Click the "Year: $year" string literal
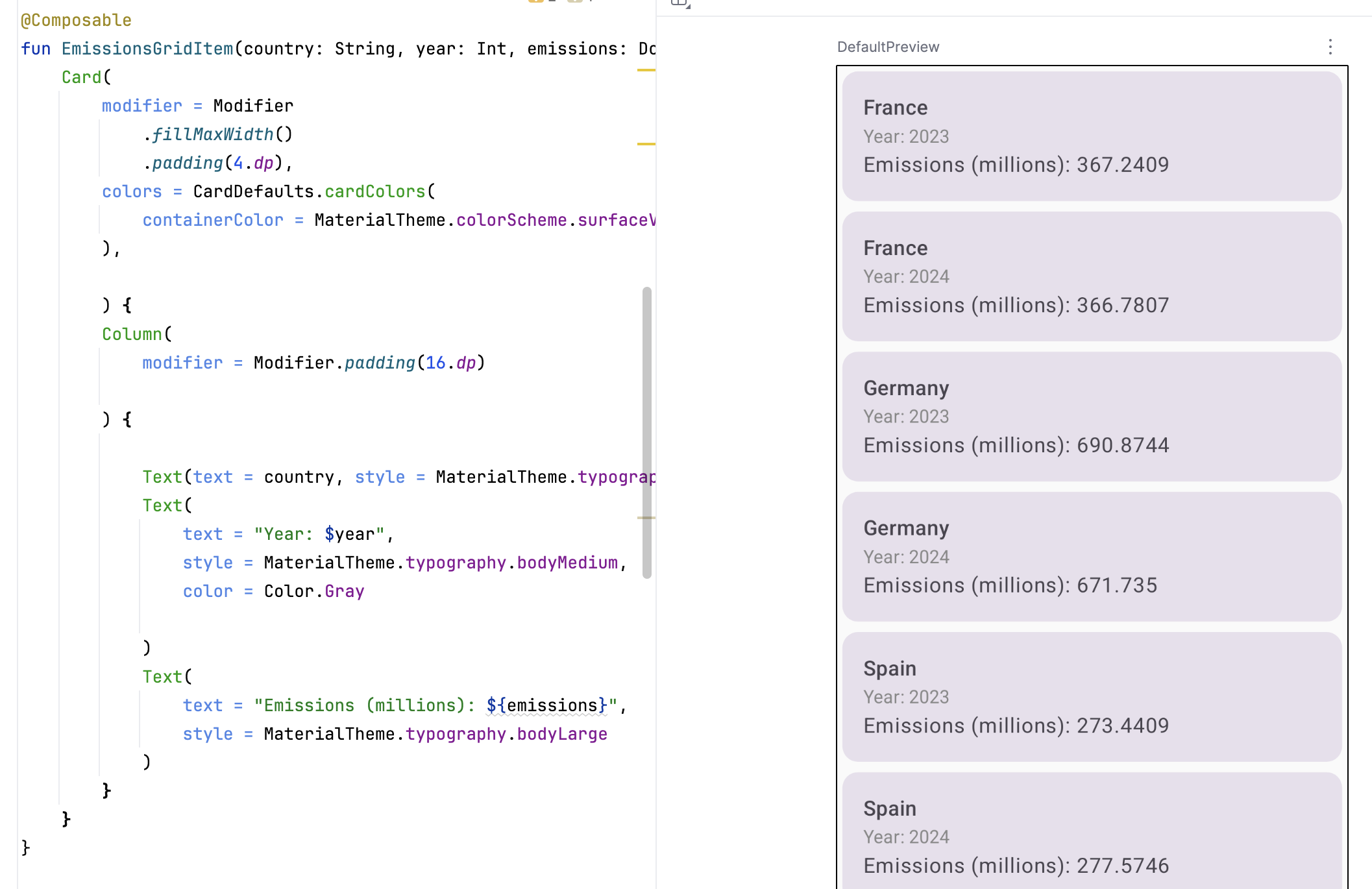This screenshot has width=1372, height=889. [319, 534]
